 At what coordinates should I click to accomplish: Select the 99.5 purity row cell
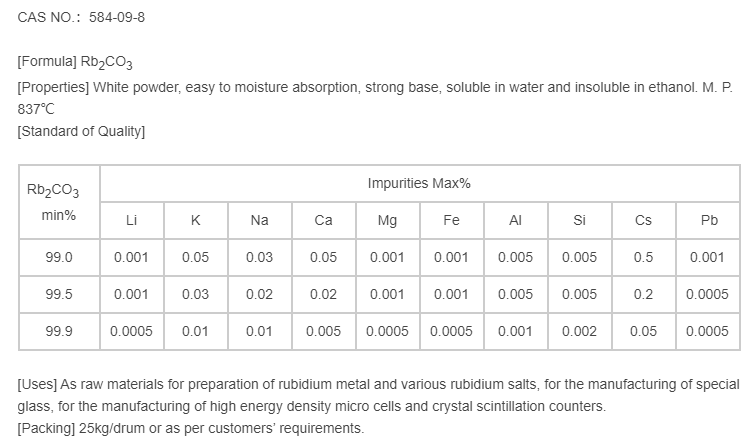pos(59,294)
